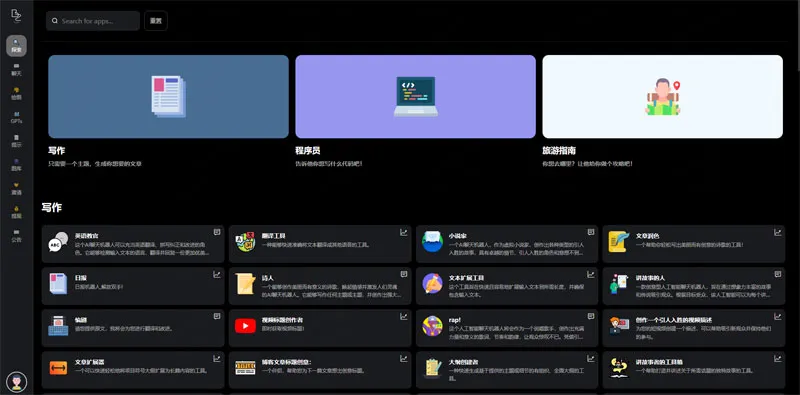Click the 视频标题创作者 card title
Image resolution: width=800 pixels, height=395 pixels.
click(282, 320)
